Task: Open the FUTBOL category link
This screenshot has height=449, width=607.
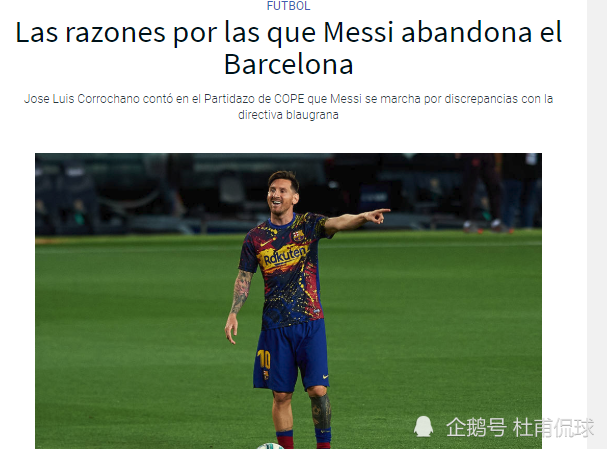Action: click(x=288, y=5)
